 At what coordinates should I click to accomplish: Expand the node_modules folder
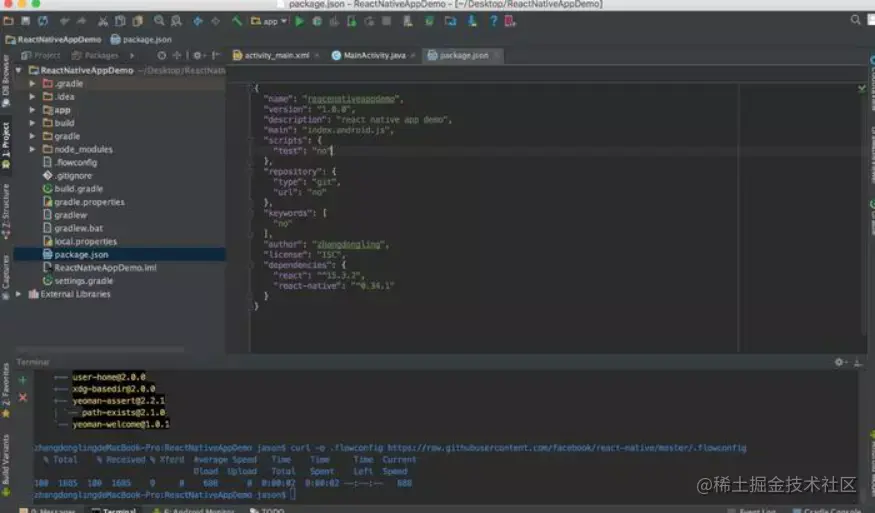[x=32, y=149]
